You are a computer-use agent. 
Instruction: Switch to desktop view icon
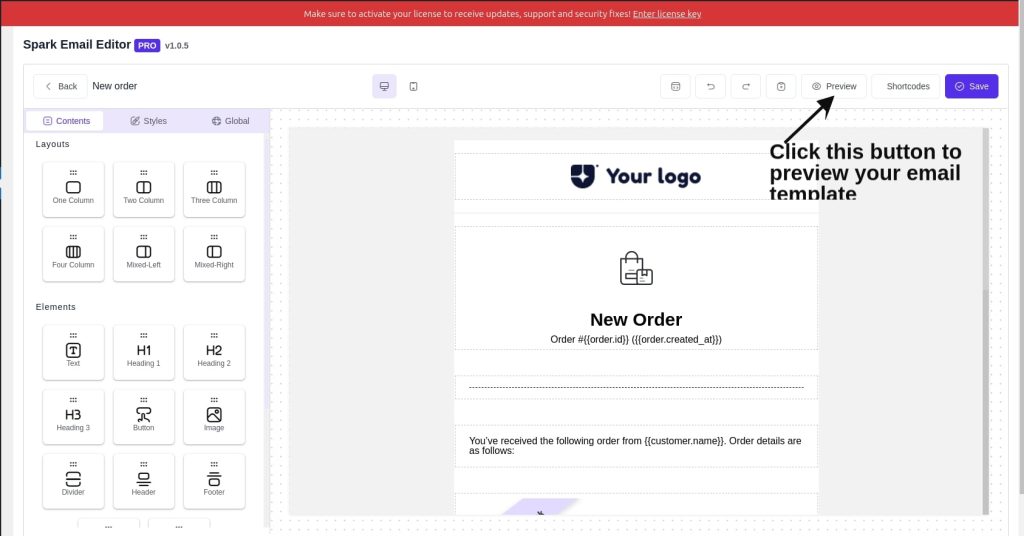click(384, 86)
